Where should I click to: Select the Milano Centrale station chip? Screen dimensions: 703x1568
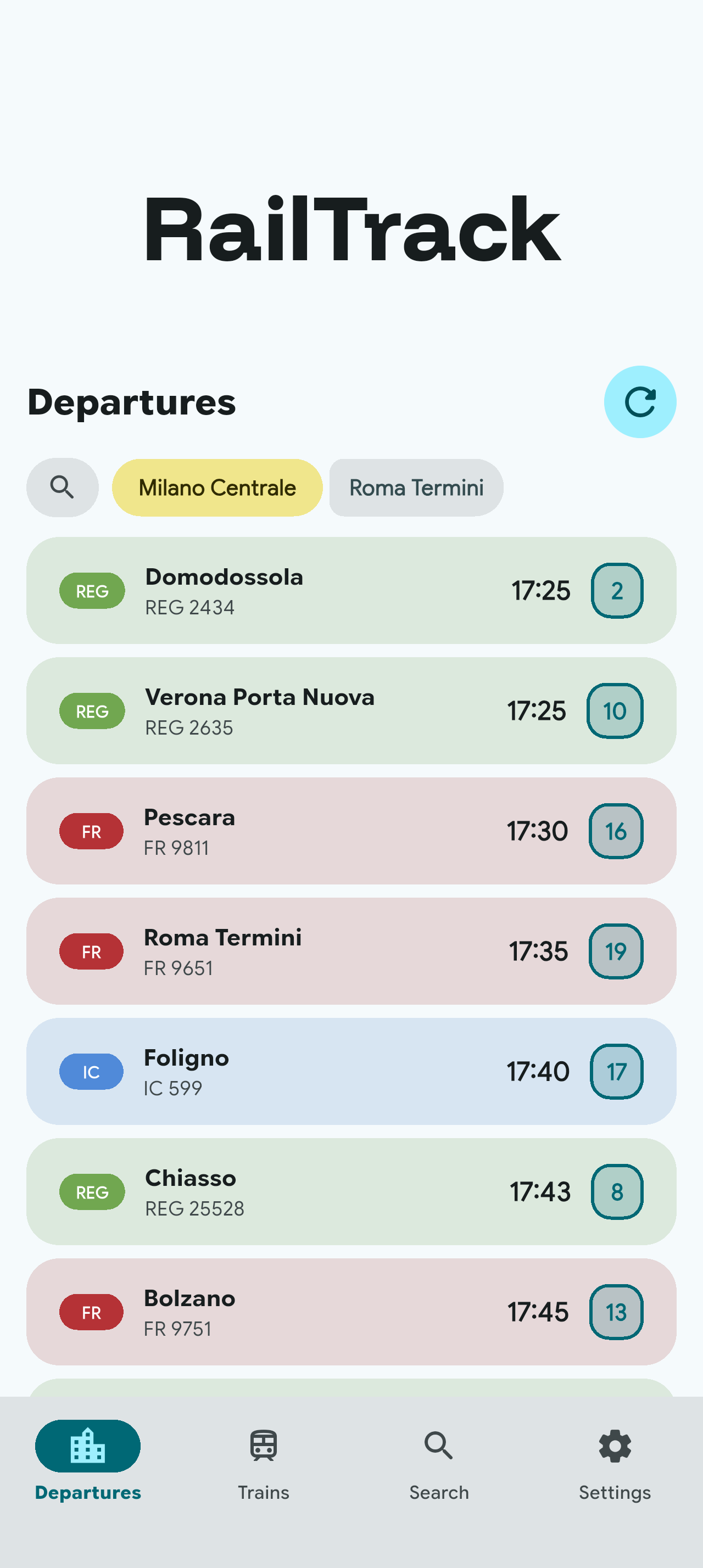coord(217,488)
